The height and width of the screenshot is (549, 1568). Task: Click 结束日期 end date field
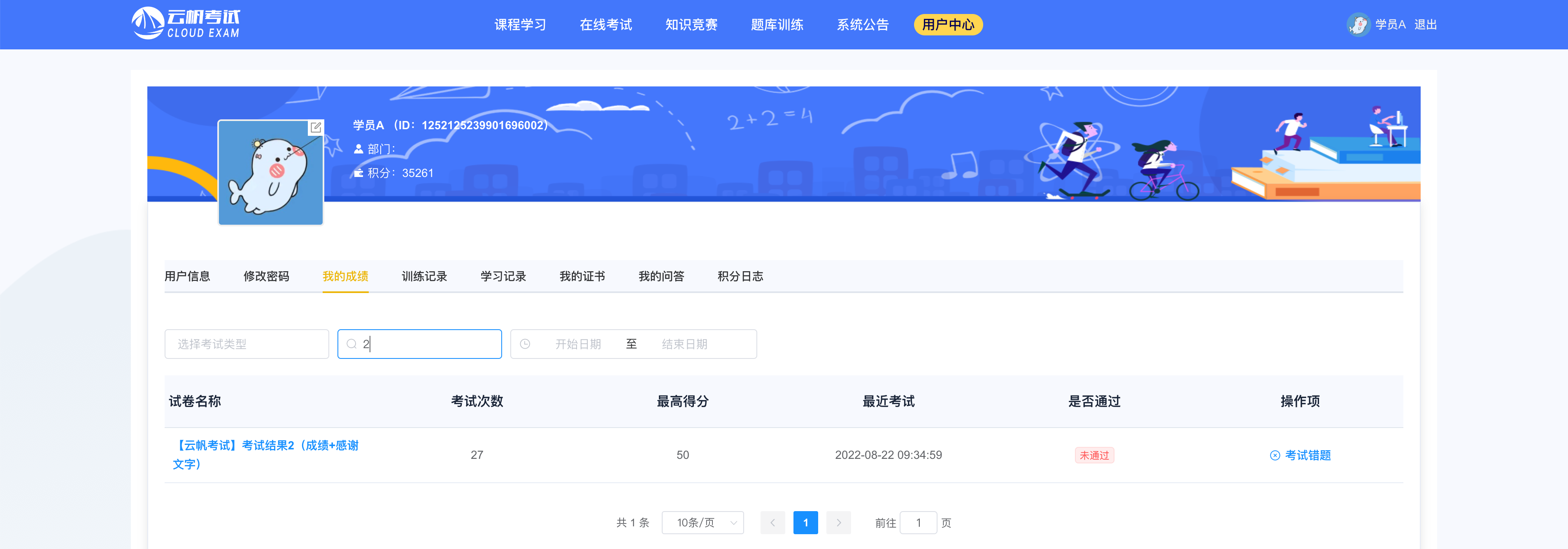(x=685, y=344)
